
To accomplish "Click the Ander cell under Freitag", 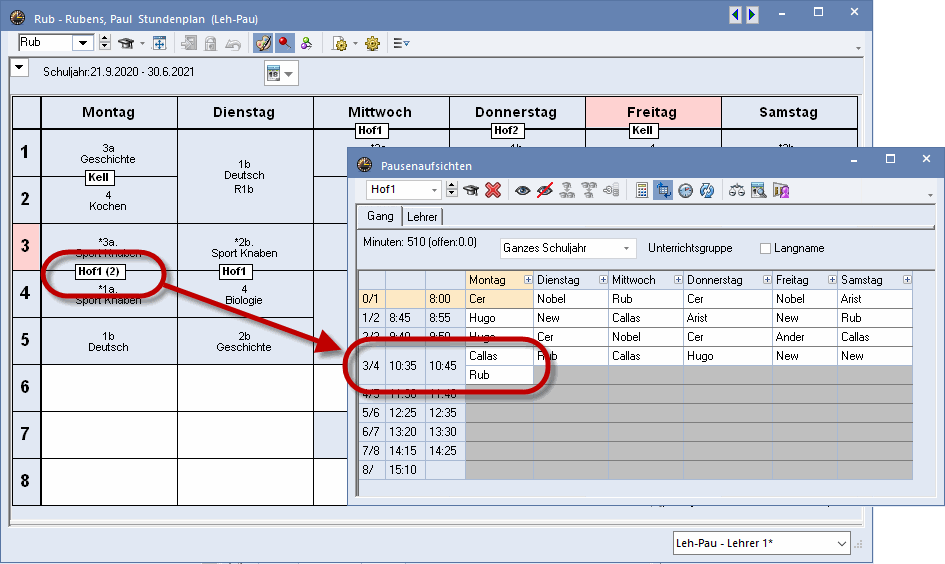I will click(x=805, y=337).
